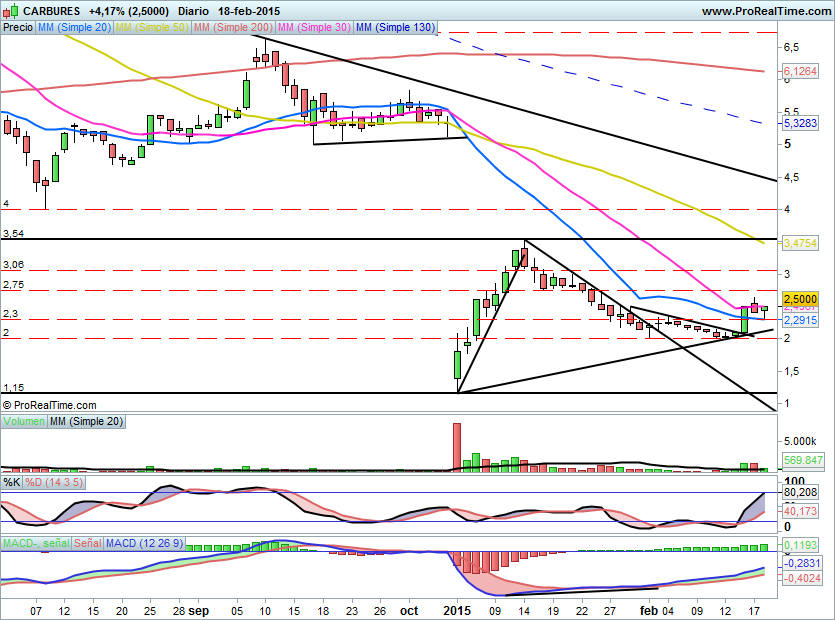The height and width of the screenshot is (620, 835).
Task: Open the www.ProRealTime.com link
Action: pyautogui.click(x=766, y=11)
